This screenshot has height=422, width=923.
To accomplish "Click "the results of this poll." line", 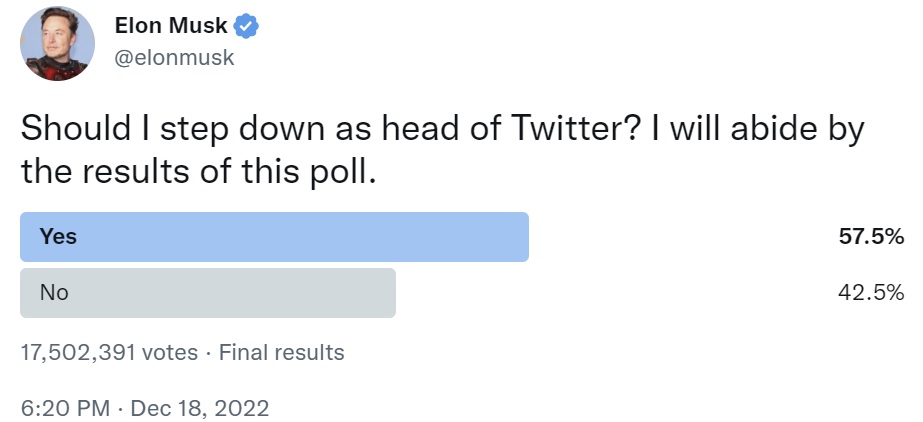I will 197,171.
